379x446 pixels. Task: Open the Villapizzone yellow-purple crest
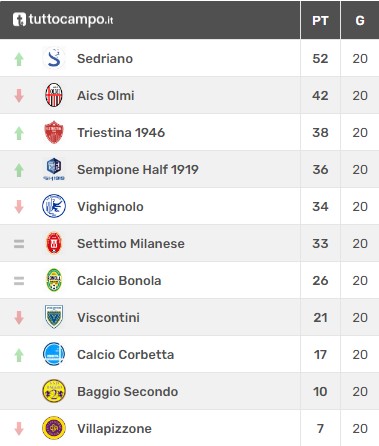54,428
